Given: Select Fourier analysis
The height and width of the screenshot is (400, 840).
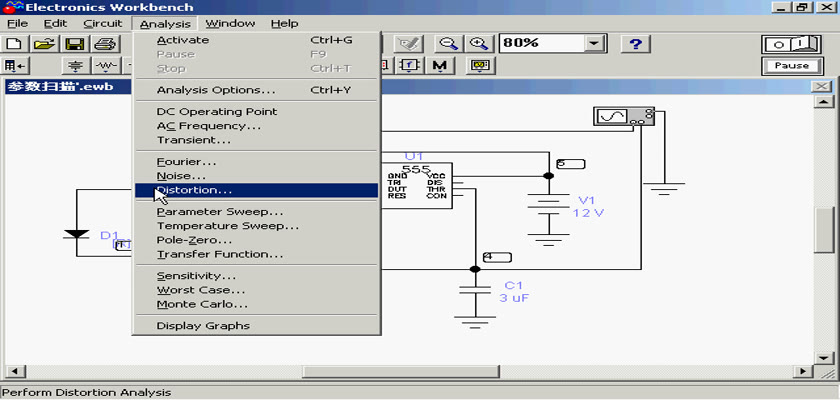Looking at the screenshot, I should coord(256,162).
